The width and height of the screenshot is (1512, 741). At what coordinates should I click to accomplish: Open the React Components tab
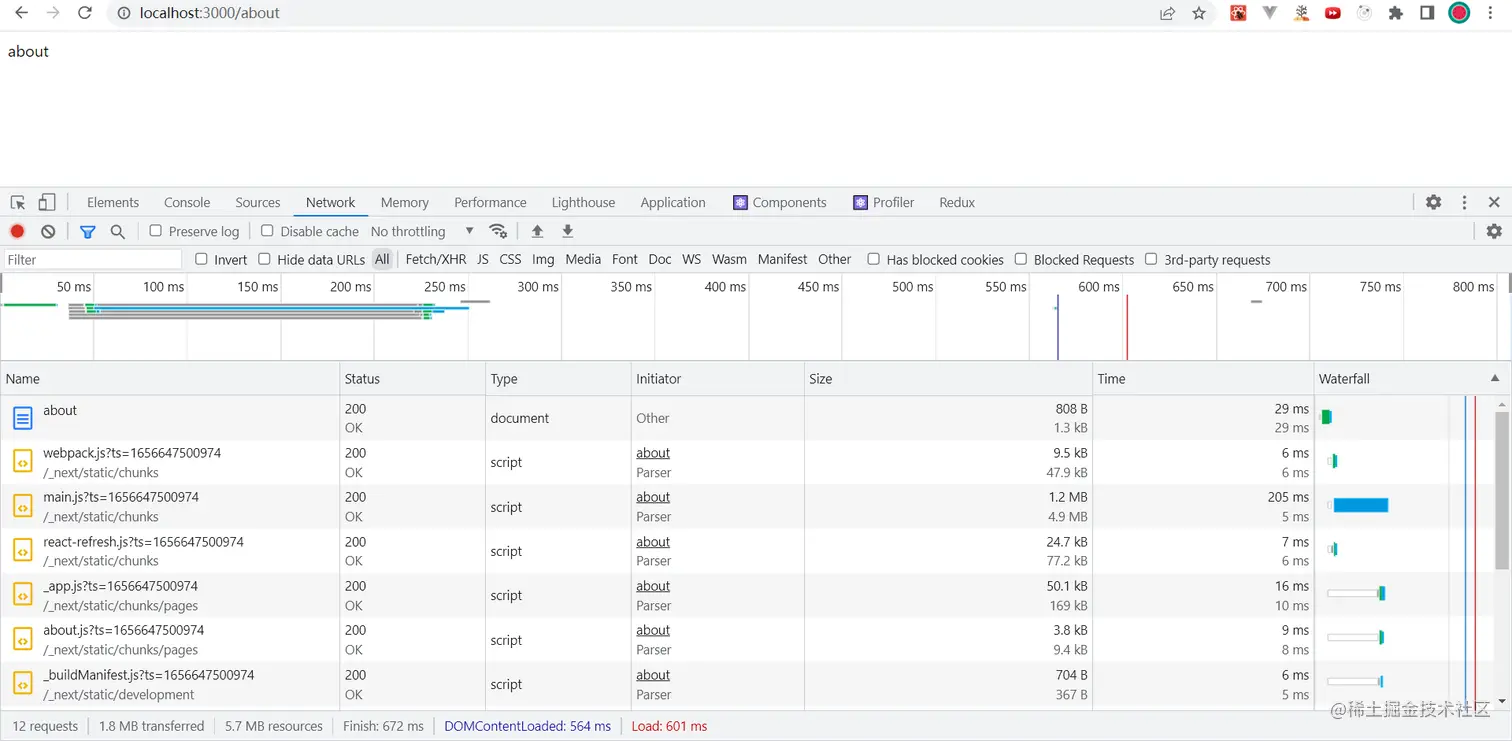[x=780, y=202]
